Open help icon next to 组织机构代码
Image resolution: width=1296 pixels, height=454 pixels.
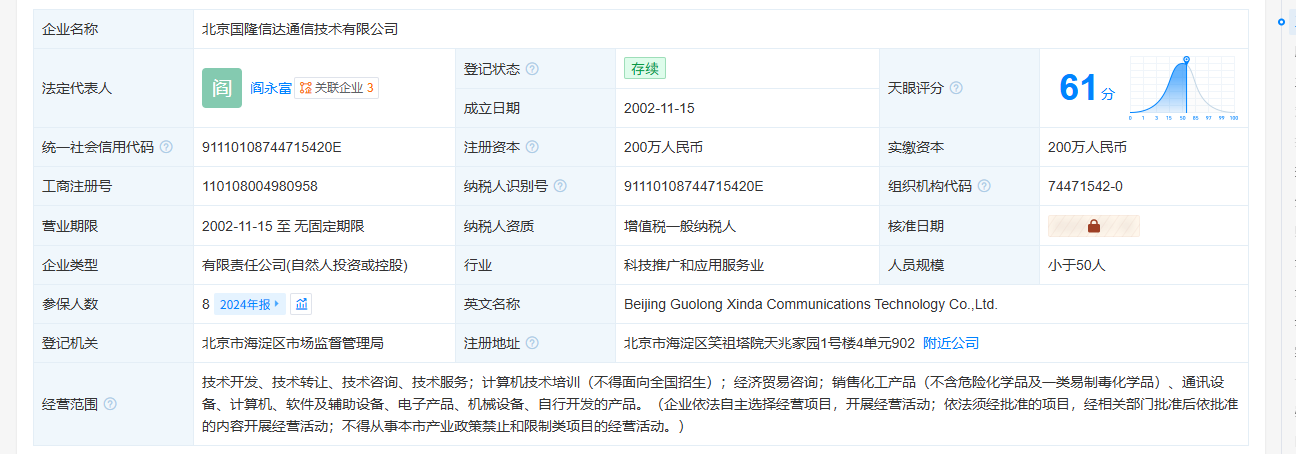984,186
